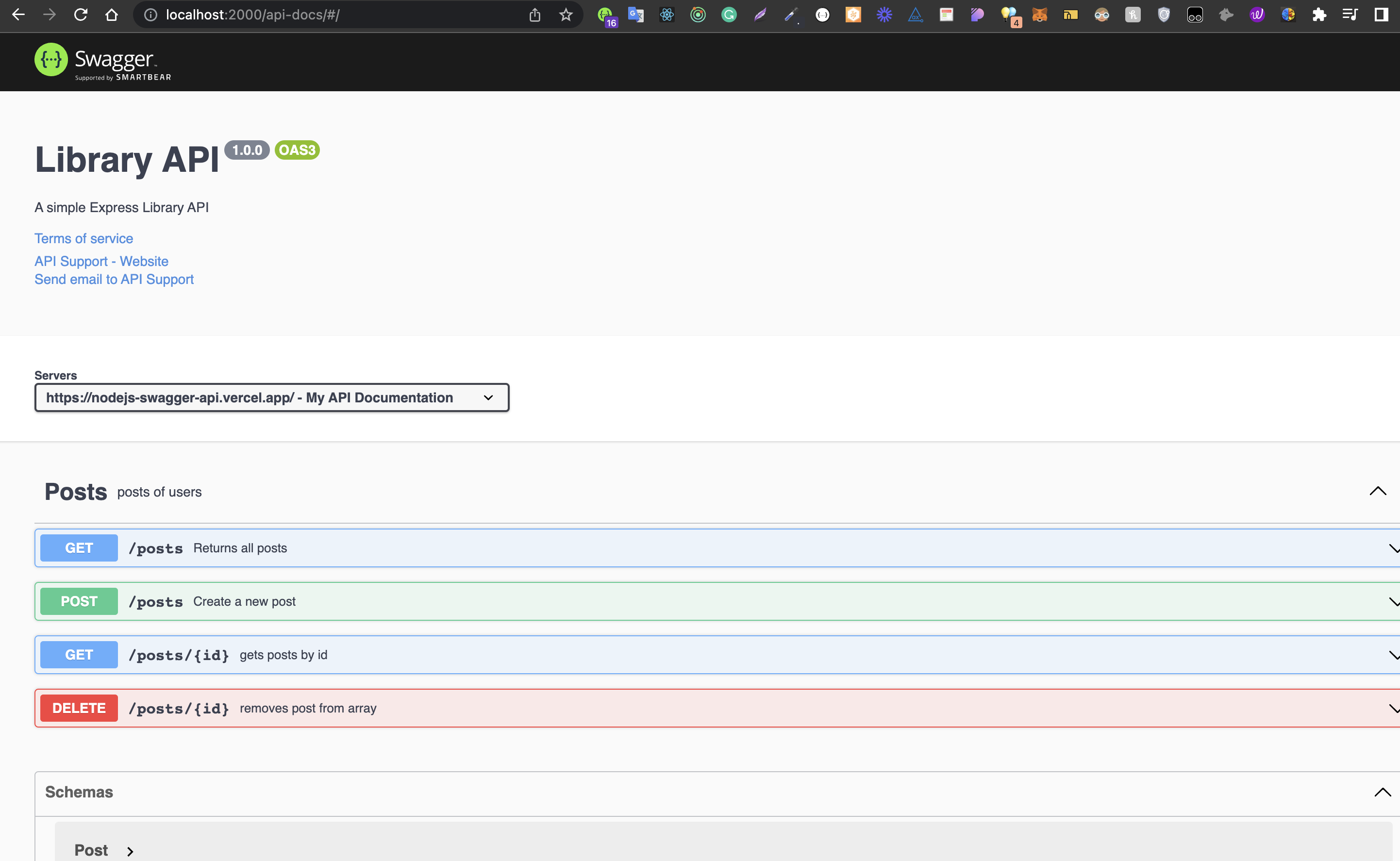Open the Servers dropdown selector

[x=272, y=397]
